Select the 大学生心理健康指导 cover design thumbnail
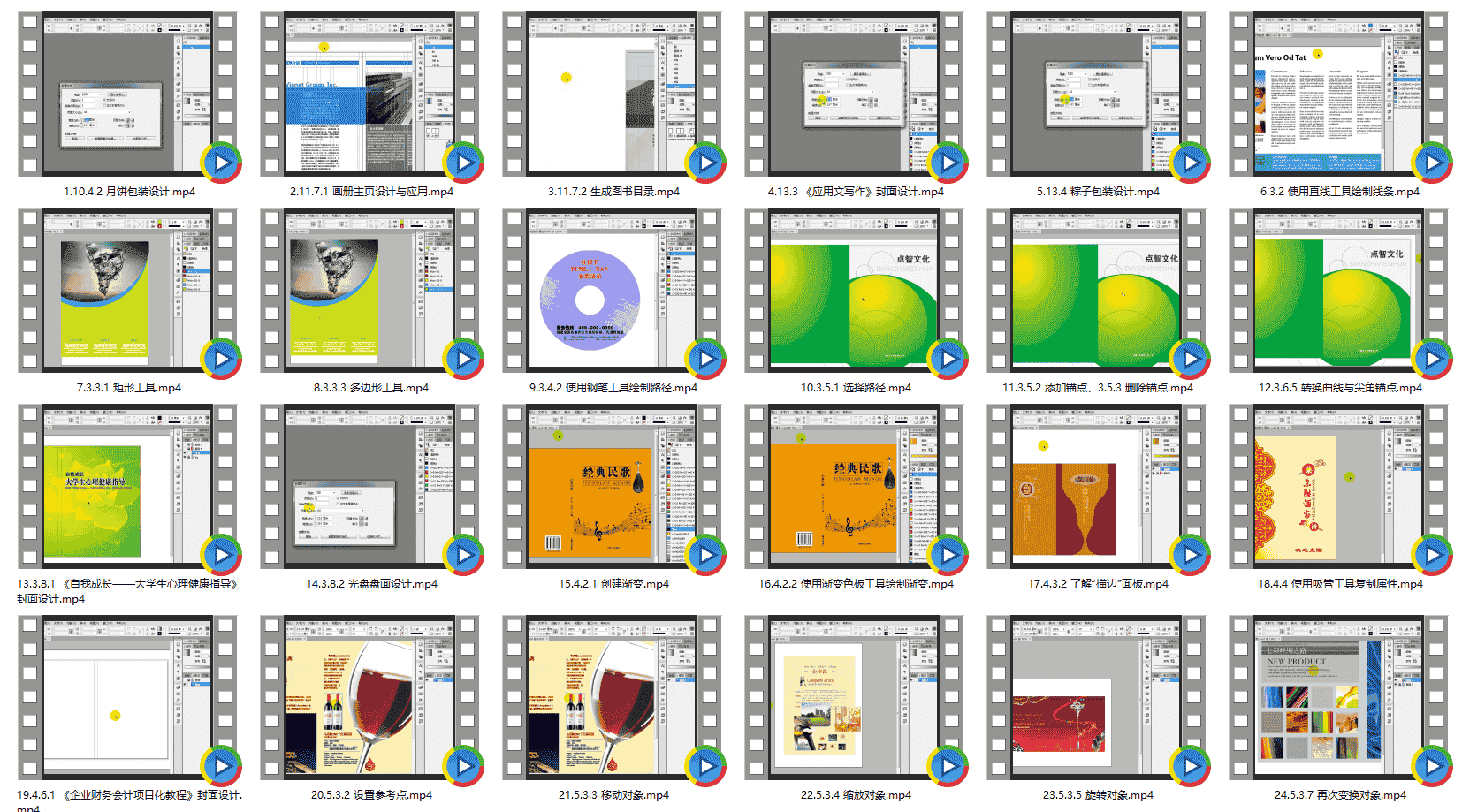The image size is (1462, 812). [x=128, y=487]
